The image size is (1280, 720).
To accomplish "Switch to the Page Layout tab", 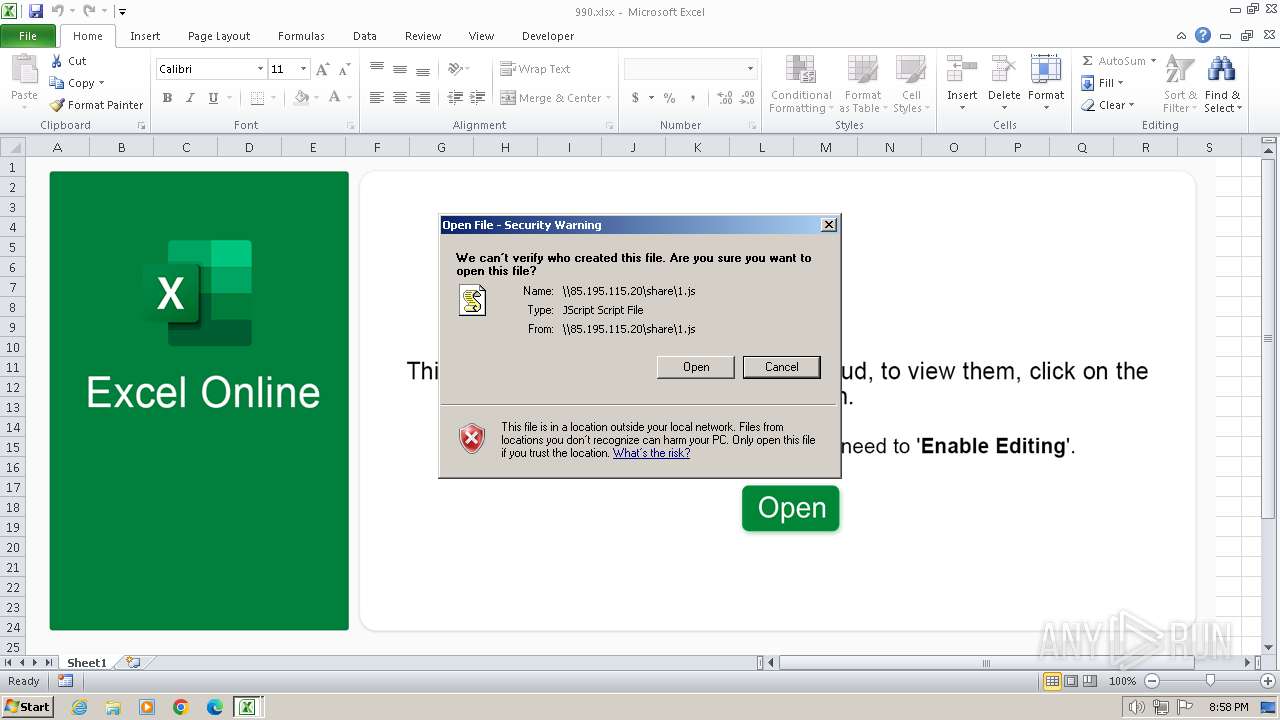I will [x=219, y=36].
